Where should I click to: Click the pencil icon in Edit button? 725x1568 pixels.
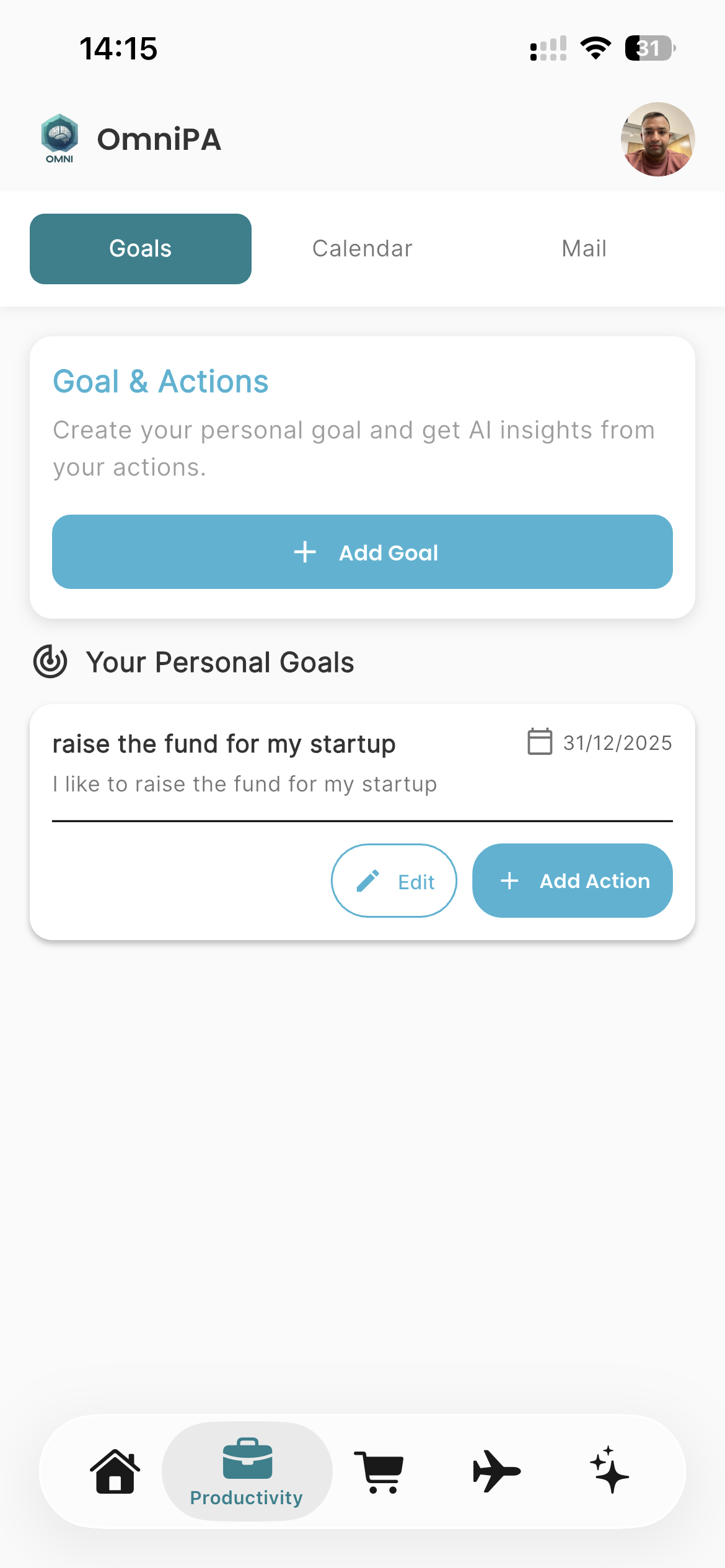pos(368,881)
